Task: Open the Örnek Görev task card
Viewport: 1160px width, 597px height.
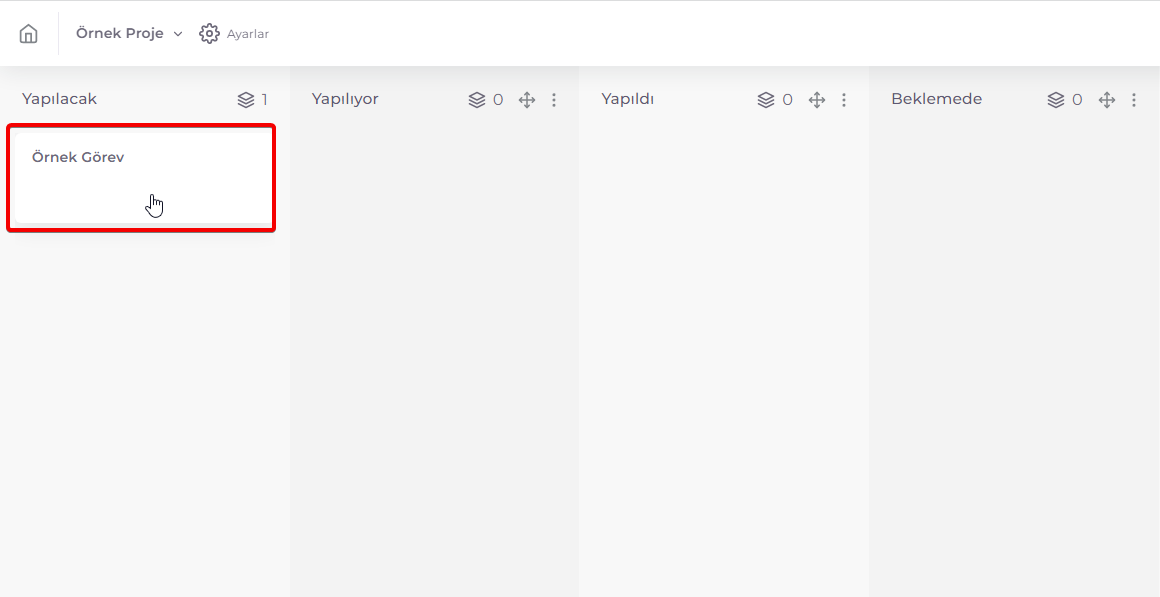Action: [x=141, y=178]
